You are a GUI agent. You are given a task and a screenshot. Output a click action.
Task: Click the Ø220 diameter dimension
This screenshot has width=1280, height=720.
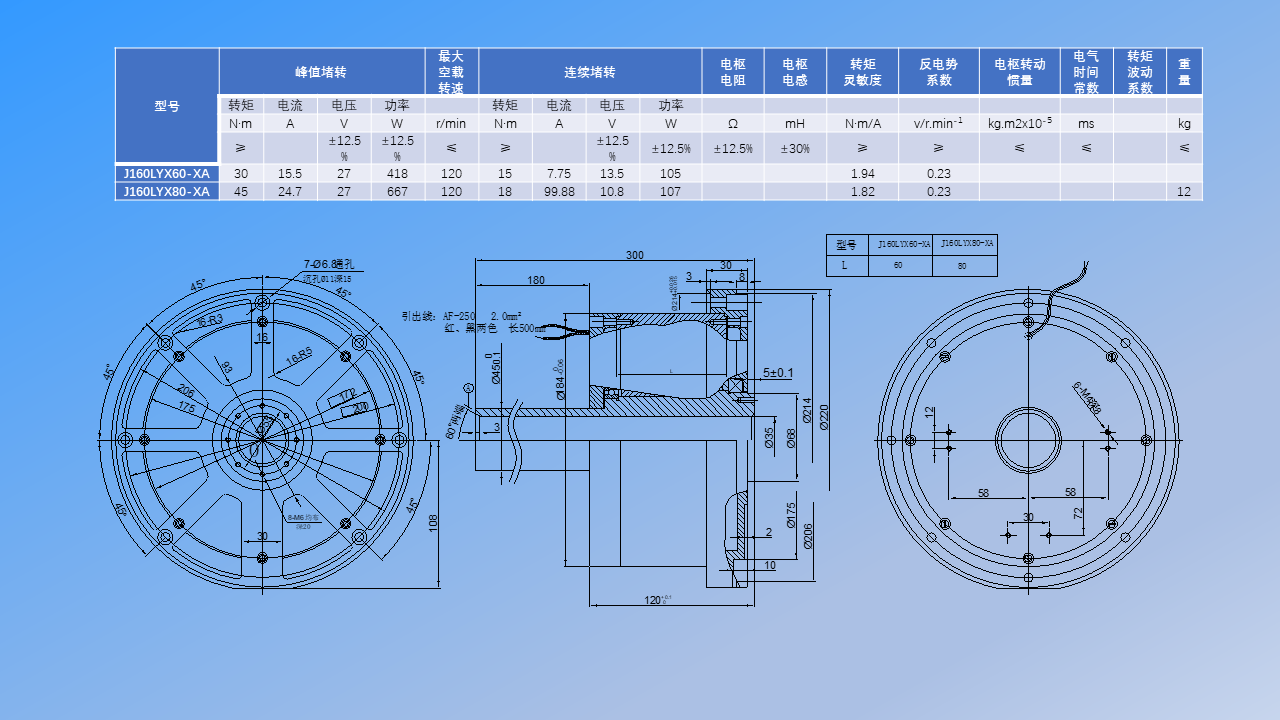click(825, 415)
